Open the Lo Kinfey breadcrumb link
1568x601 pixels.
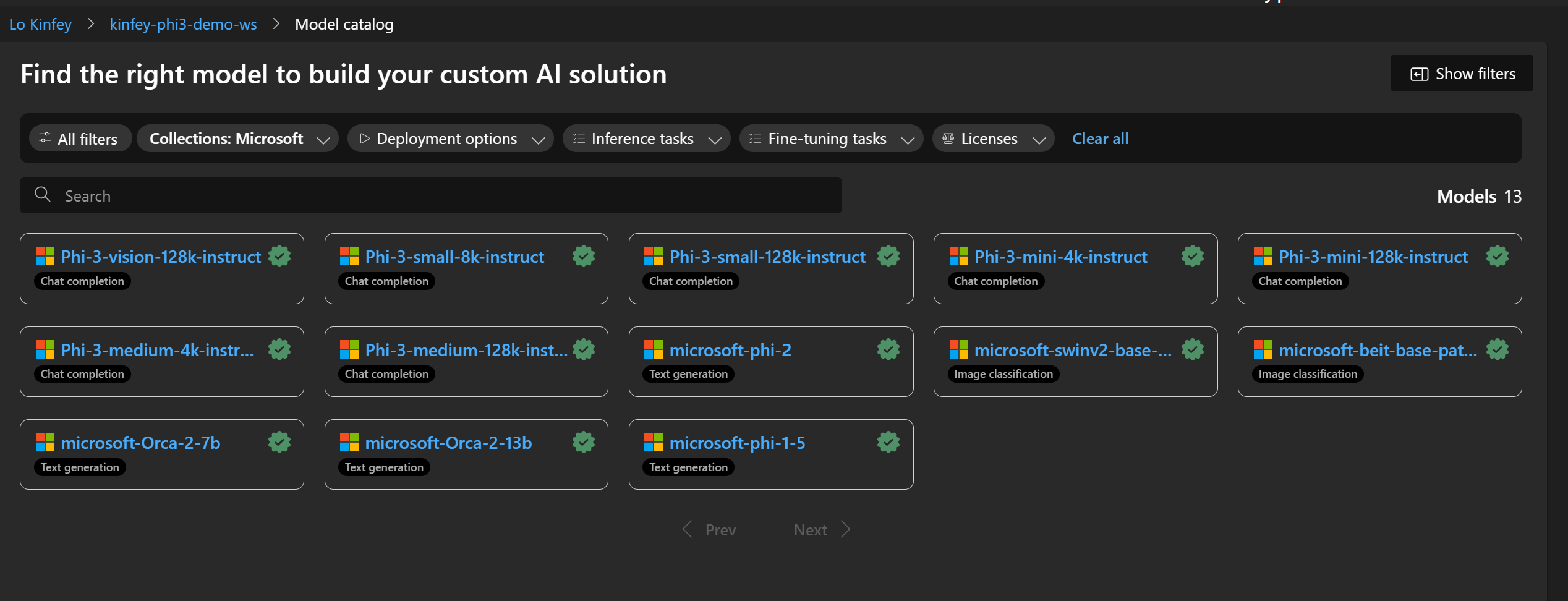coord(40,24)
